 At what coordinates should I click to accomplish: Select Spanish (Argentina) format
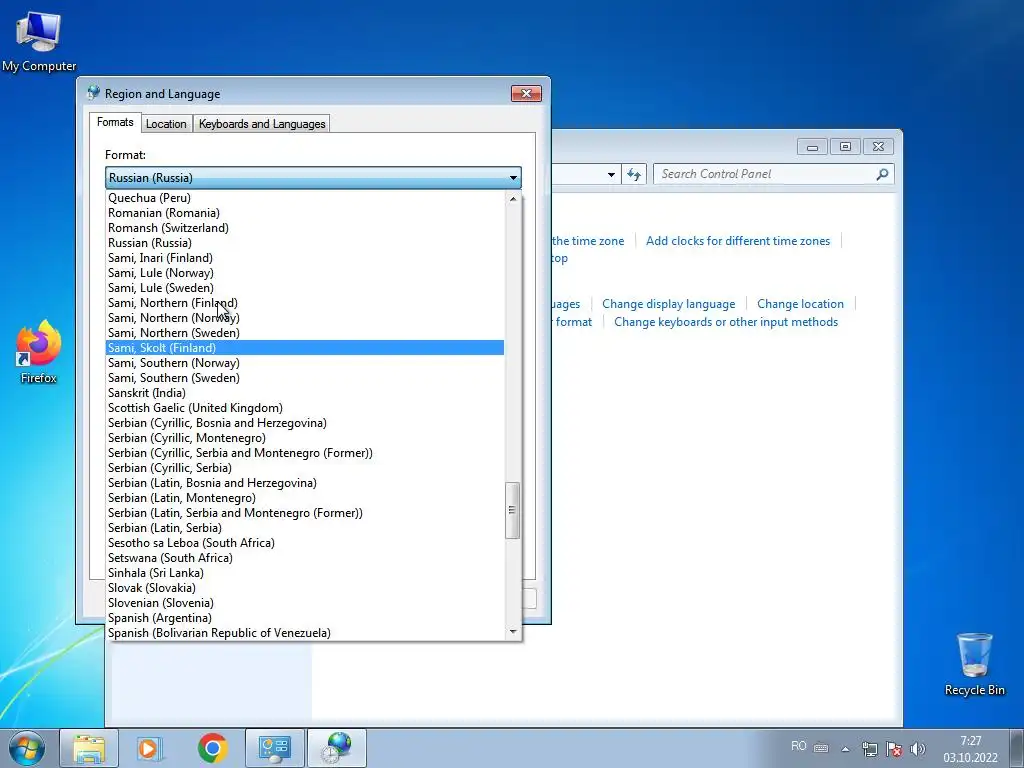coord(305,618)
